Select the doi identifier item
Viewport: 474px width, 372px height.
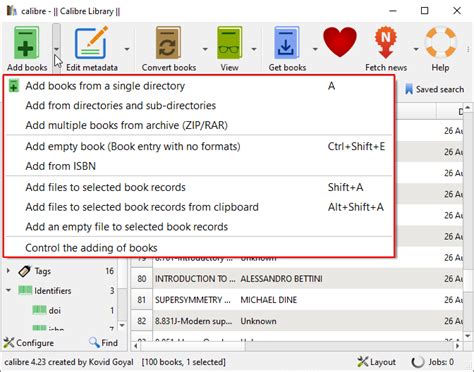tap(55, 310)
